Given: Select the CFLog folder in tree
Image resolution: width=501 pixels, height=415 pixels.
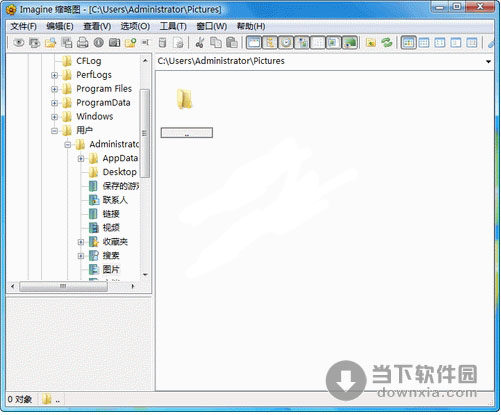Looking at the screenshot, I should (89, 61).
